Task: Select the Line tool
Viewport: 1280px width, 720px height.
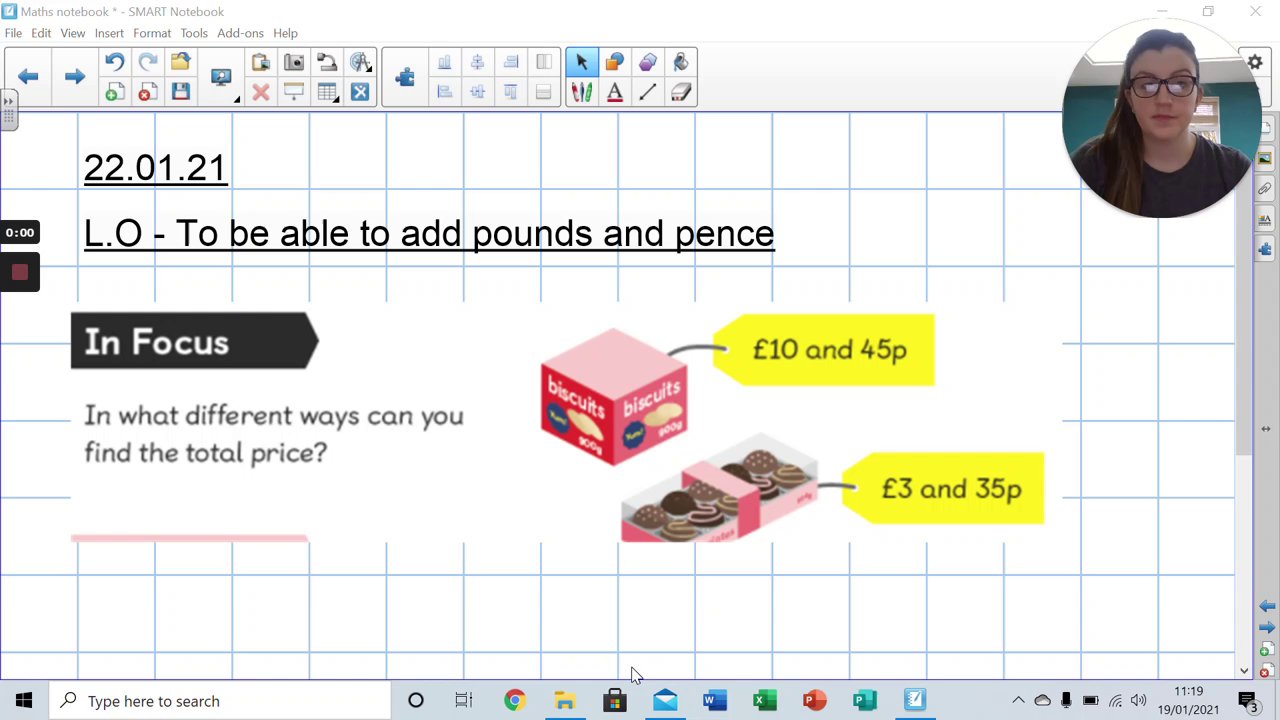Action: [647, 92]
